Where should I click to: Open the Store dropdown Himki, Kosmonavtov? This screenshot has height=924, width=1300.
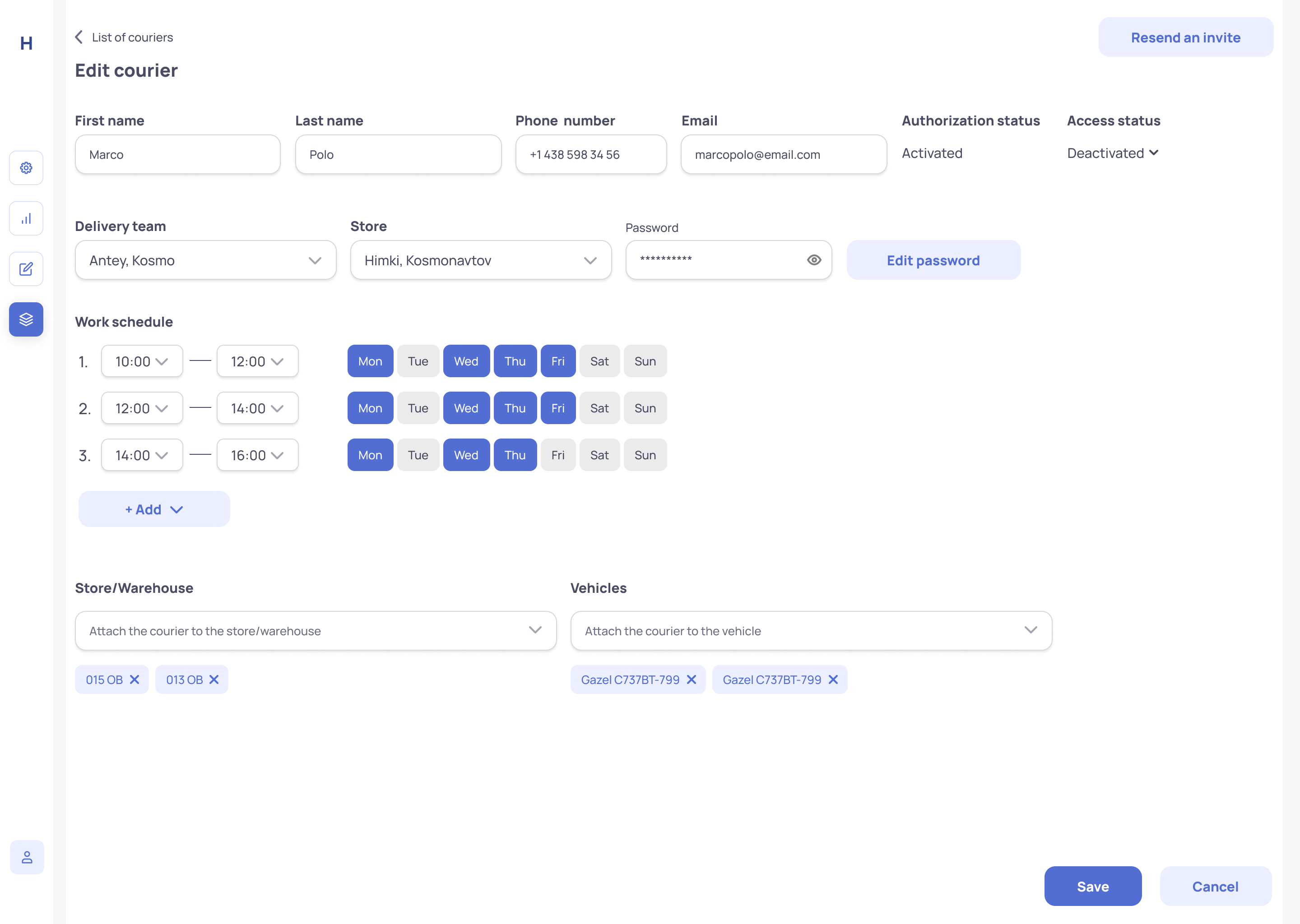[481, 260]
